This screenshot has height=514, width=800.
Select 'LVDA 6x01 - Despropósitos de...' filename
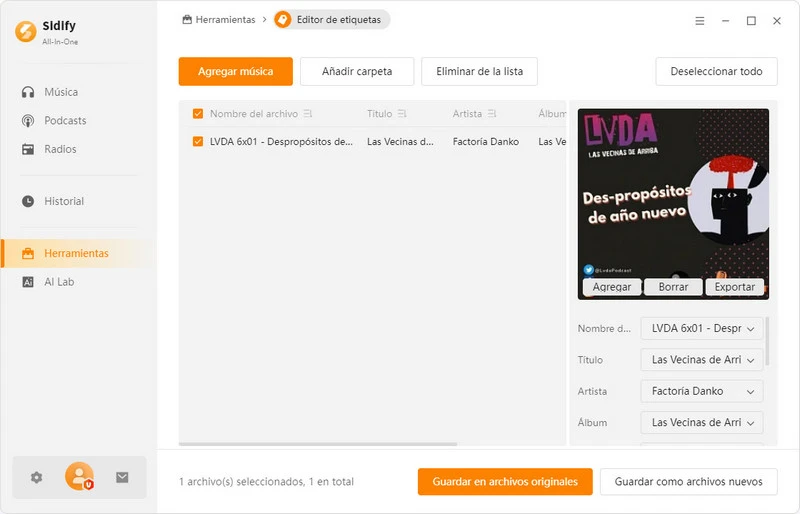[281, 141]
